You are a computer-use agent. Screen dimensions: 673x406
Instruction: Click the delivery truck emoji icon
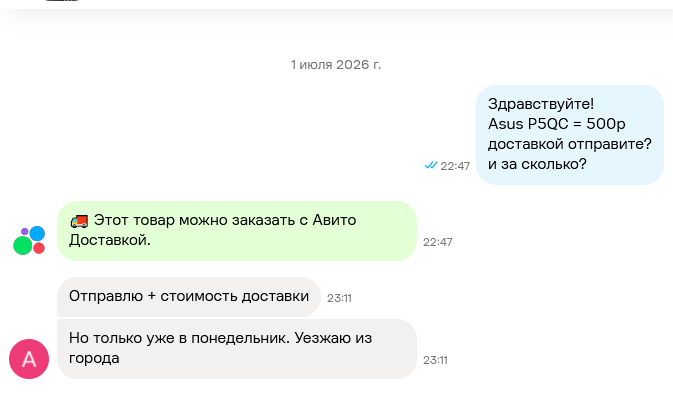[x=79, y=221]
